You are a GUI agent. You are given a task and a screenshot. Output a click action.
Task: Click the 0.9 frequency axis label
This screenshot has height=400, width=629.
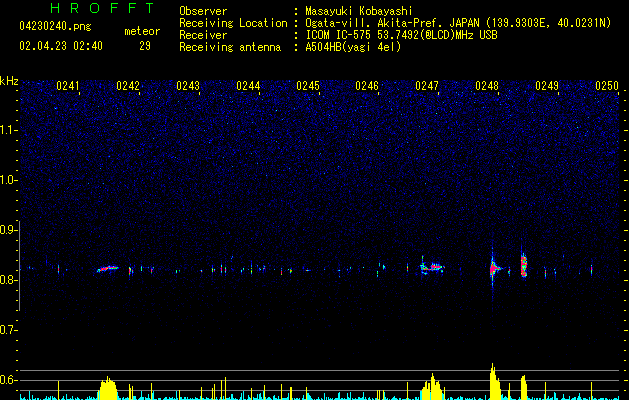click(8, 230)
